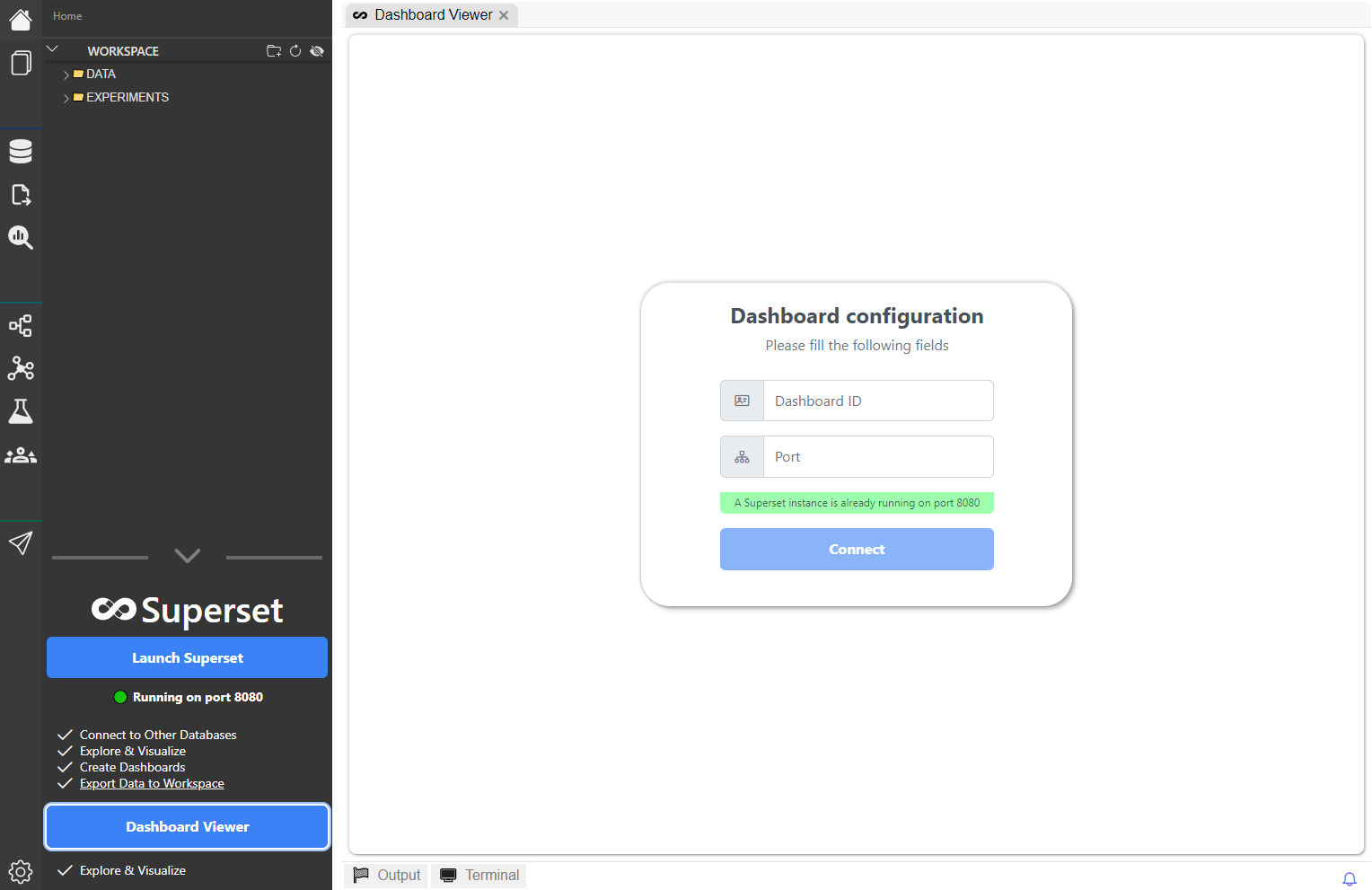Viewport: 1372px width, 890px height.
Task: Switch to the Terminal tab
Action: click(479, 876)
